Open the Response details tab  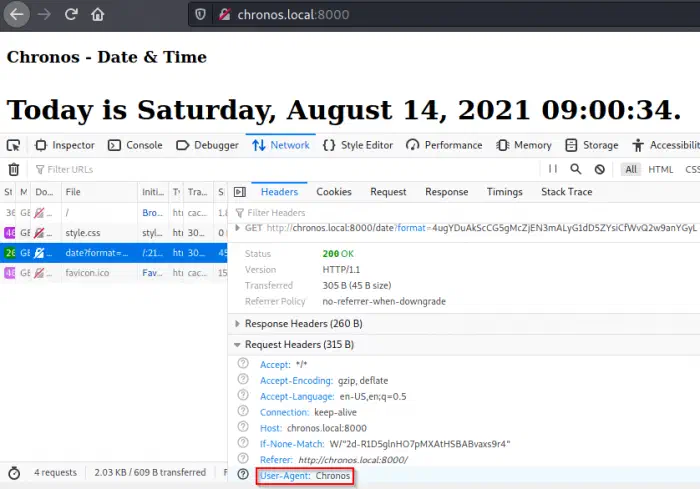coord(446,192)
